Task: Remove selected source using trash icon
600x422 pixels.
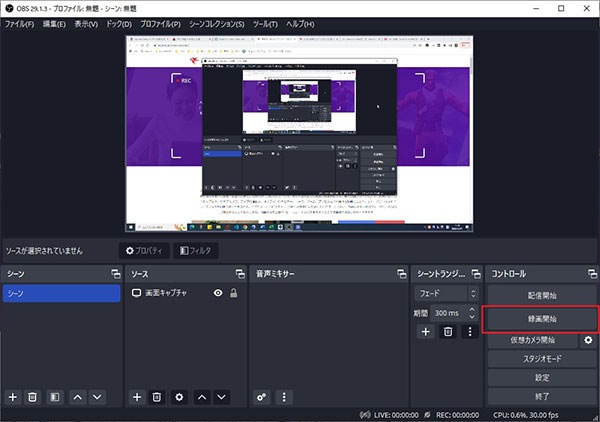Action: pyautogui.click(x=157, y=397)
